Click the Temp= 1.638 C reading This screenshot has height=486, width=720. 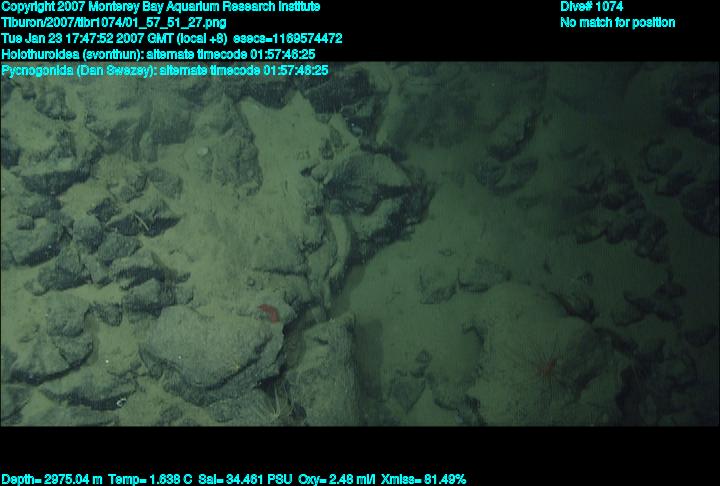click(150, 480)
